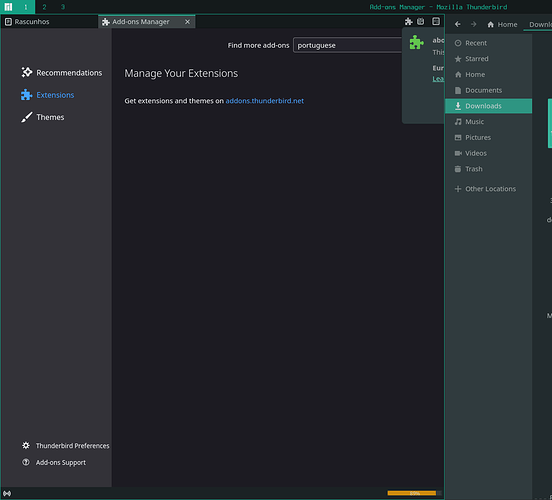This screenshot has width=552, height=500.
Task: Open Thunderbird Preferences
Action: click(65, 445)
